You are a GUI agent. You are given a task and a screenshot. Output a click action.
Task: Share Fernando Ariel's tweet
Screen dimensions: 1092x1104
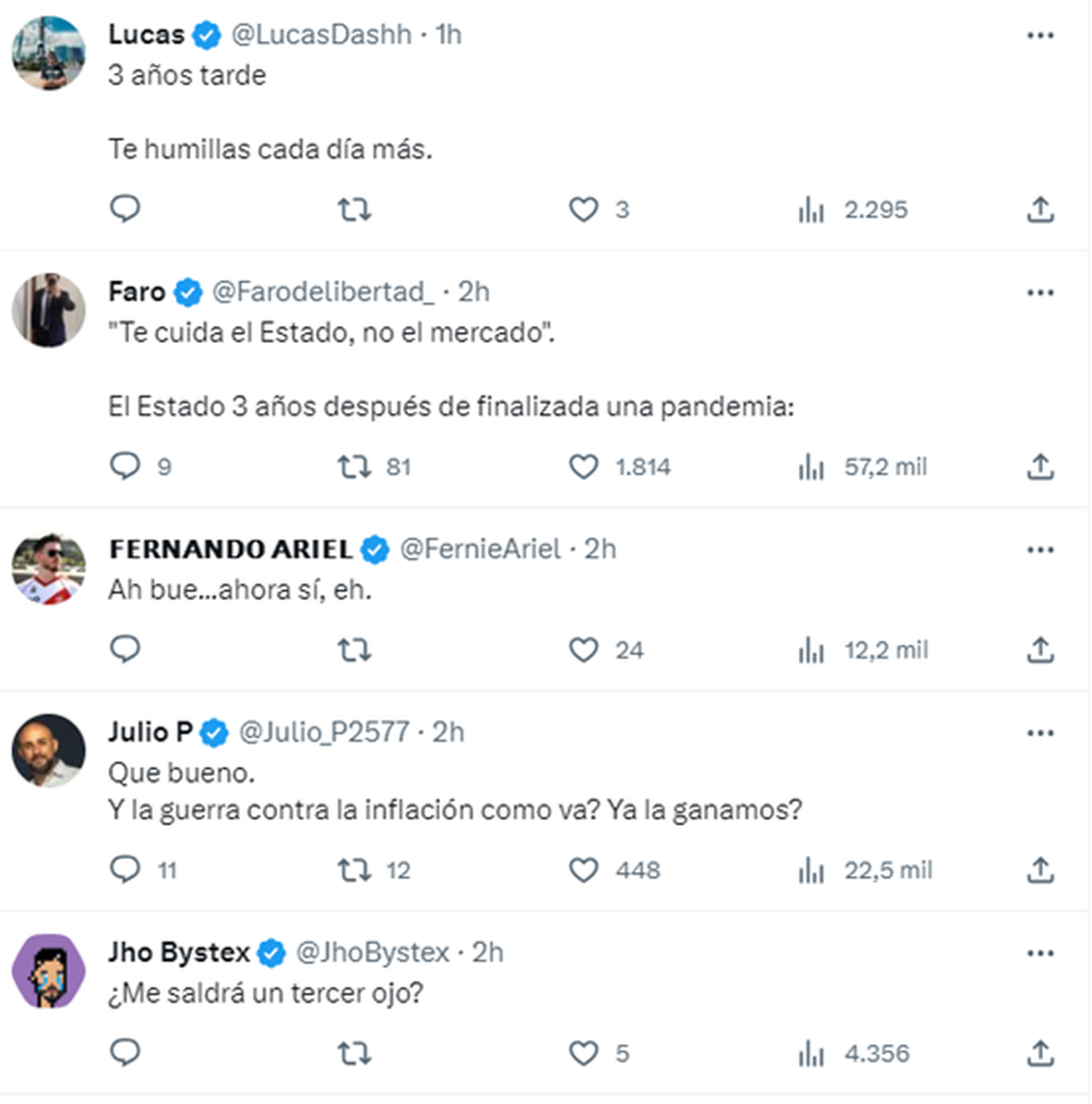tap(1040, 650)
